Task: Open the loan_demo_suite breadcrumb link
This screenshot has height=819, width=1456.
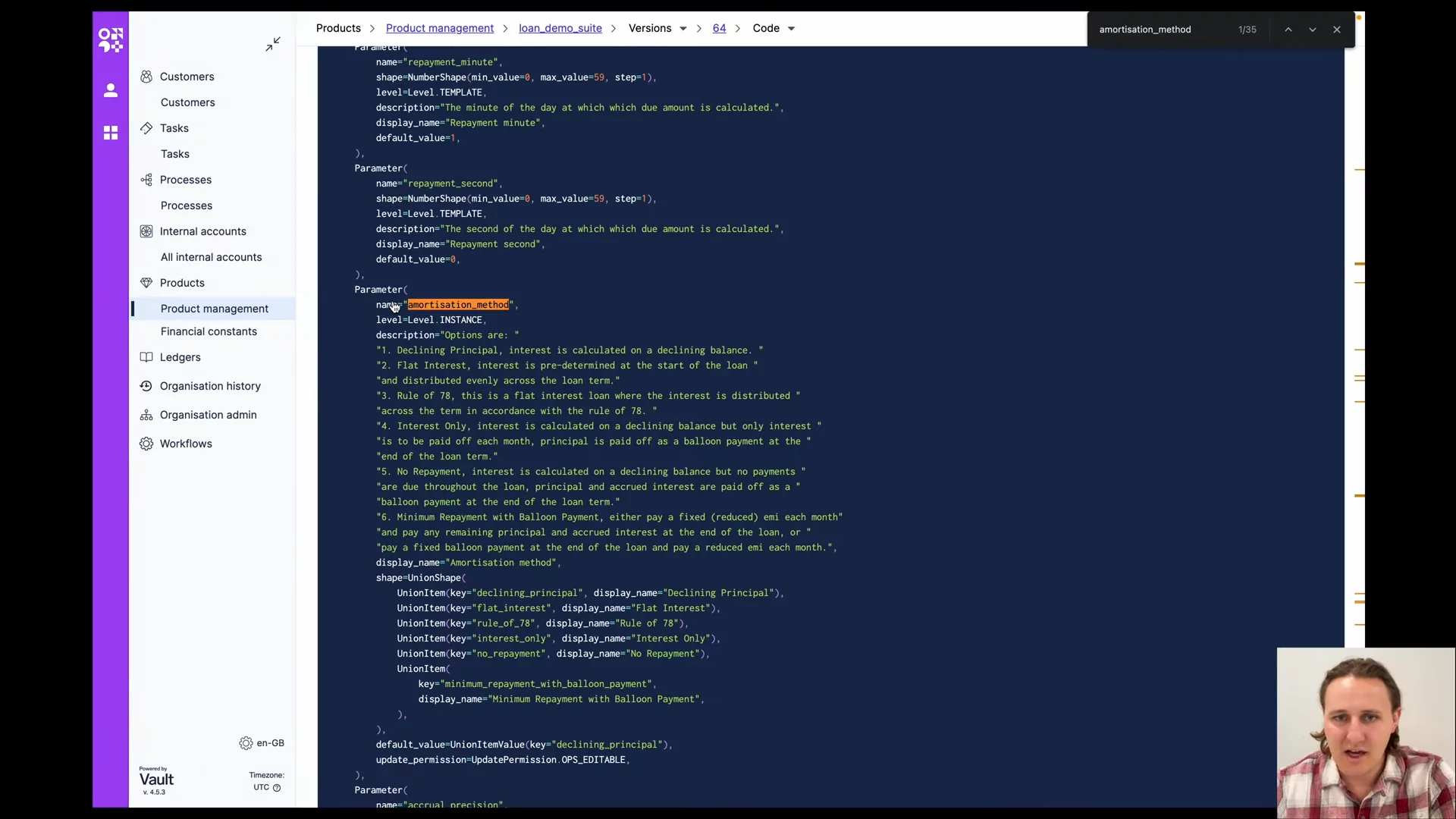Action: coord(560,28)
